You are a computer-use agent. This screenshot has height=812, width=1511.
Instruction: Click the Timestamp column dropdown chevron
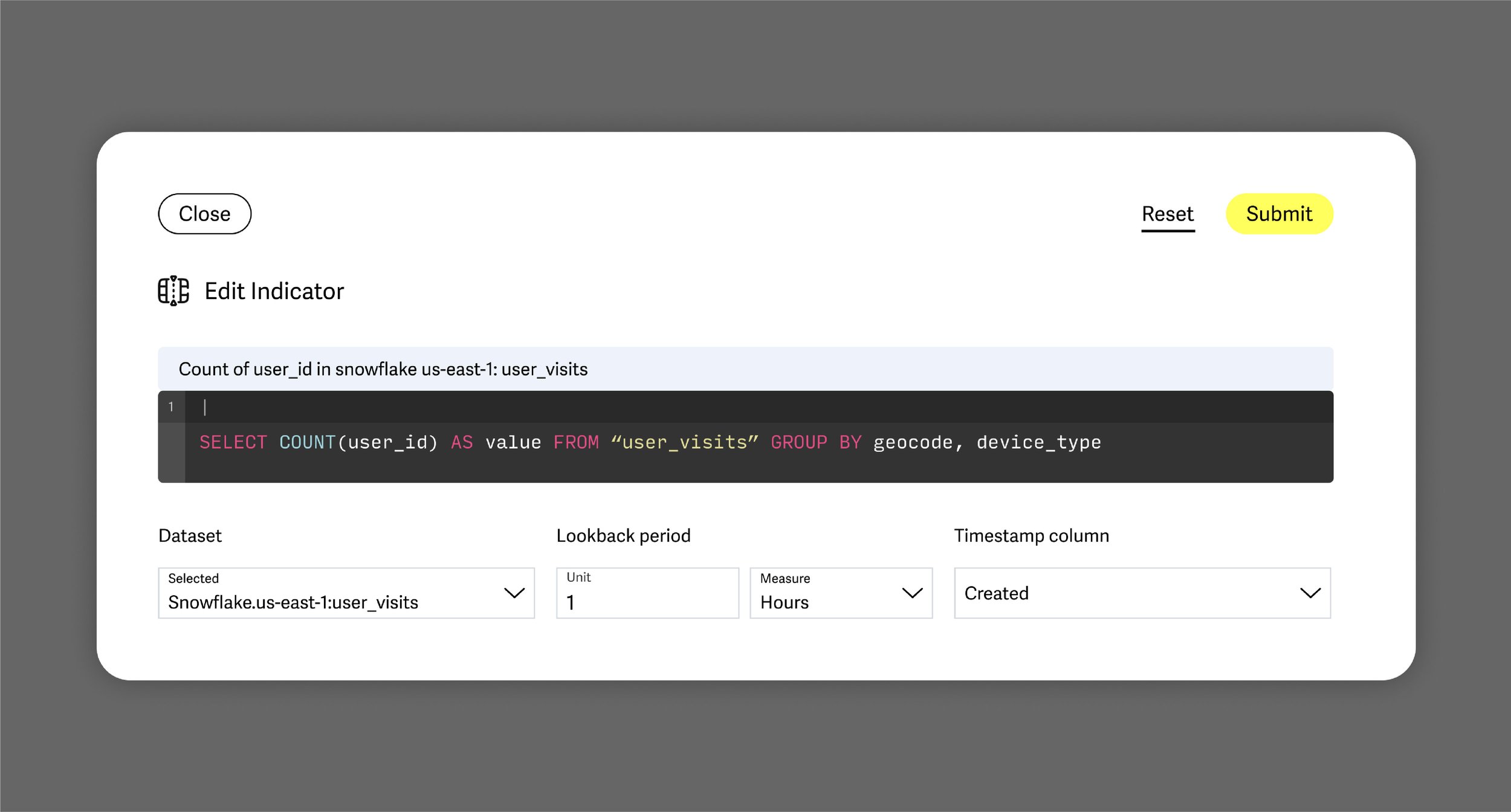1310,594
